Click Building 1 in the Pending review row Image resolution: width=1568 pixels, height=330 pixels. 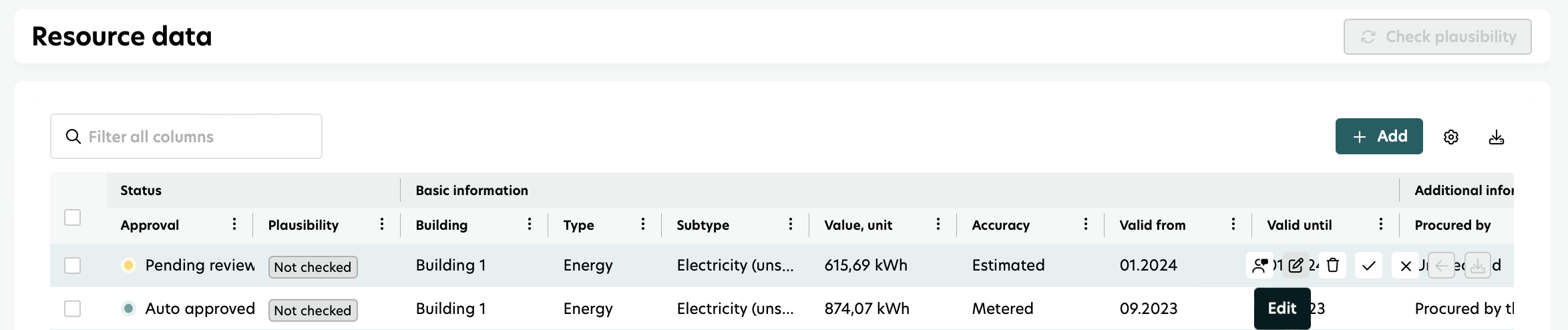tap(451, 265)
